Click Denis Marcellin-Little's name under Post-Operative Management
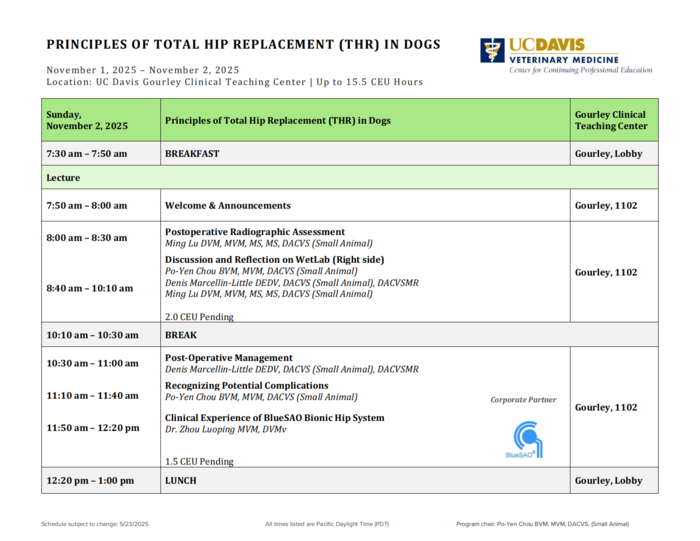This screenshot has height=541, width=700. coord(292,369)
